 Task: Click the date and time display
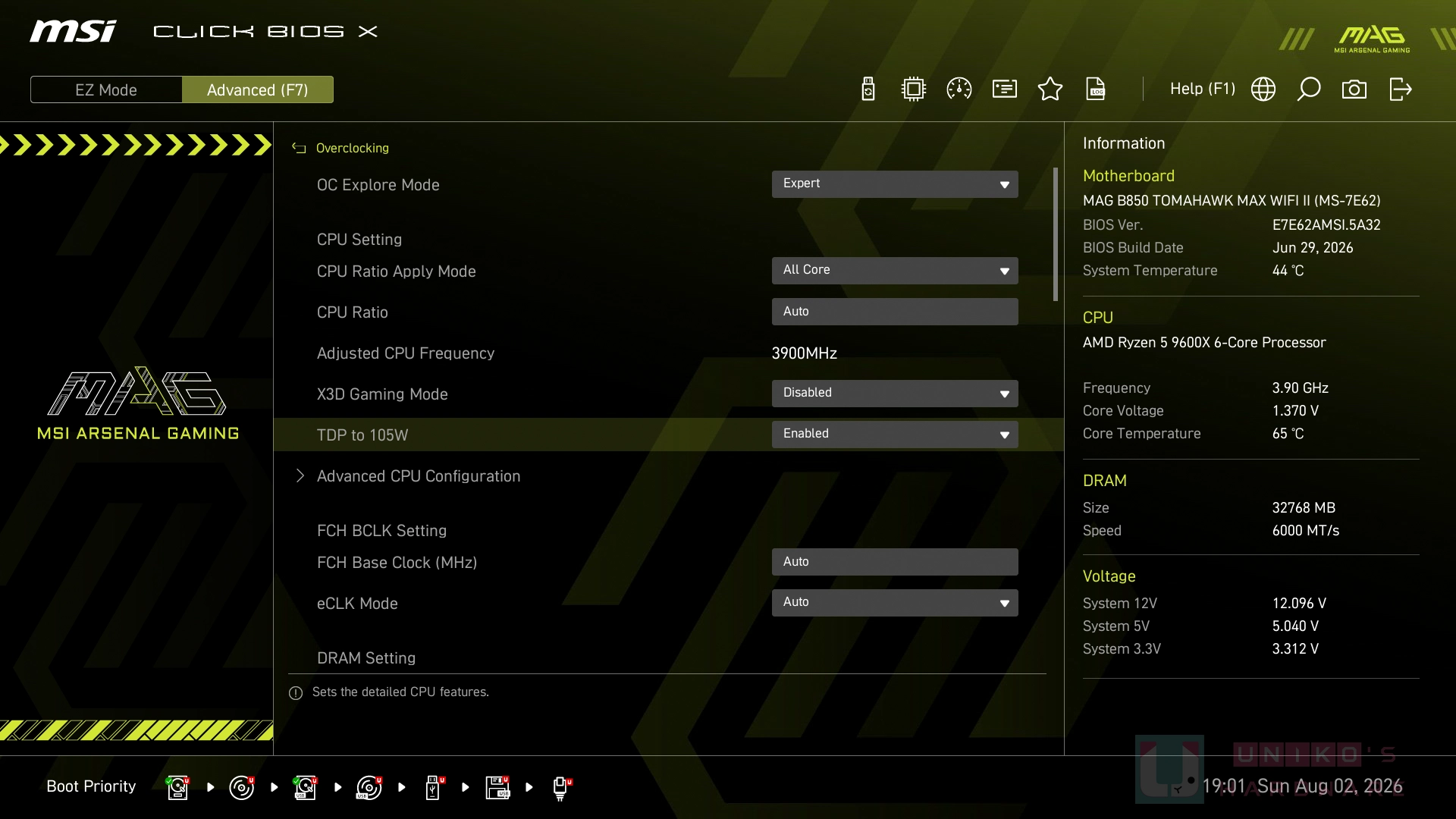point(1302,786)
